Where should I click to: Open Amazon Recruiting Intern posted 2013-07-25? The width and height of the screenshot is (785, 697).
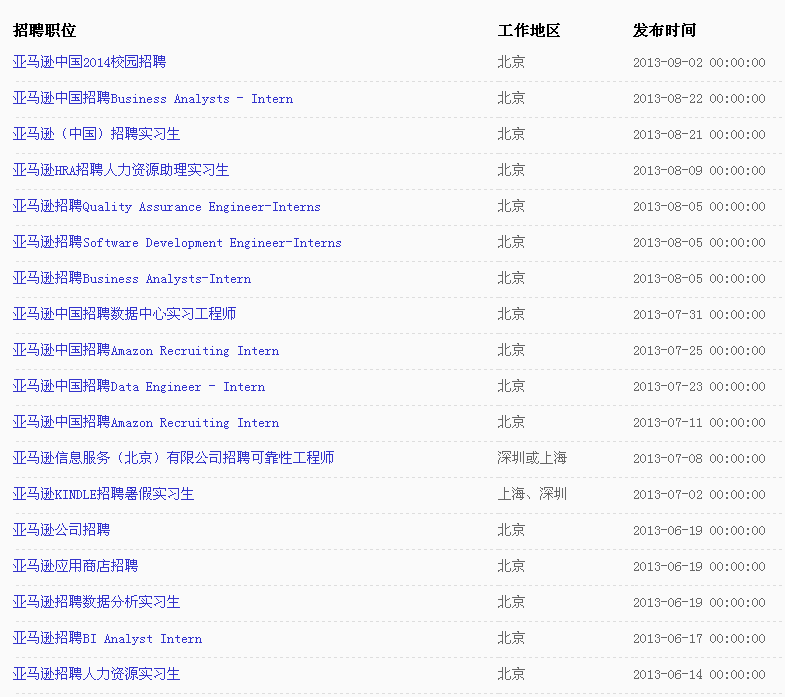tap(146, 350)
